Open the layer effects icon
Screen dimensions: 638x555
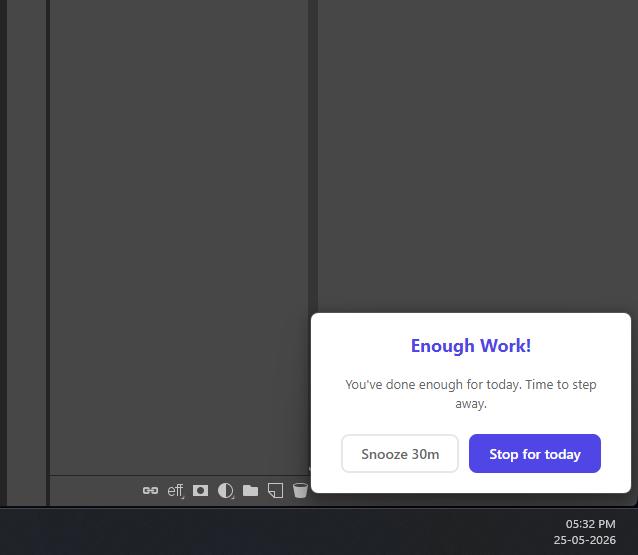pyautogui.click(x=175, y=491)
